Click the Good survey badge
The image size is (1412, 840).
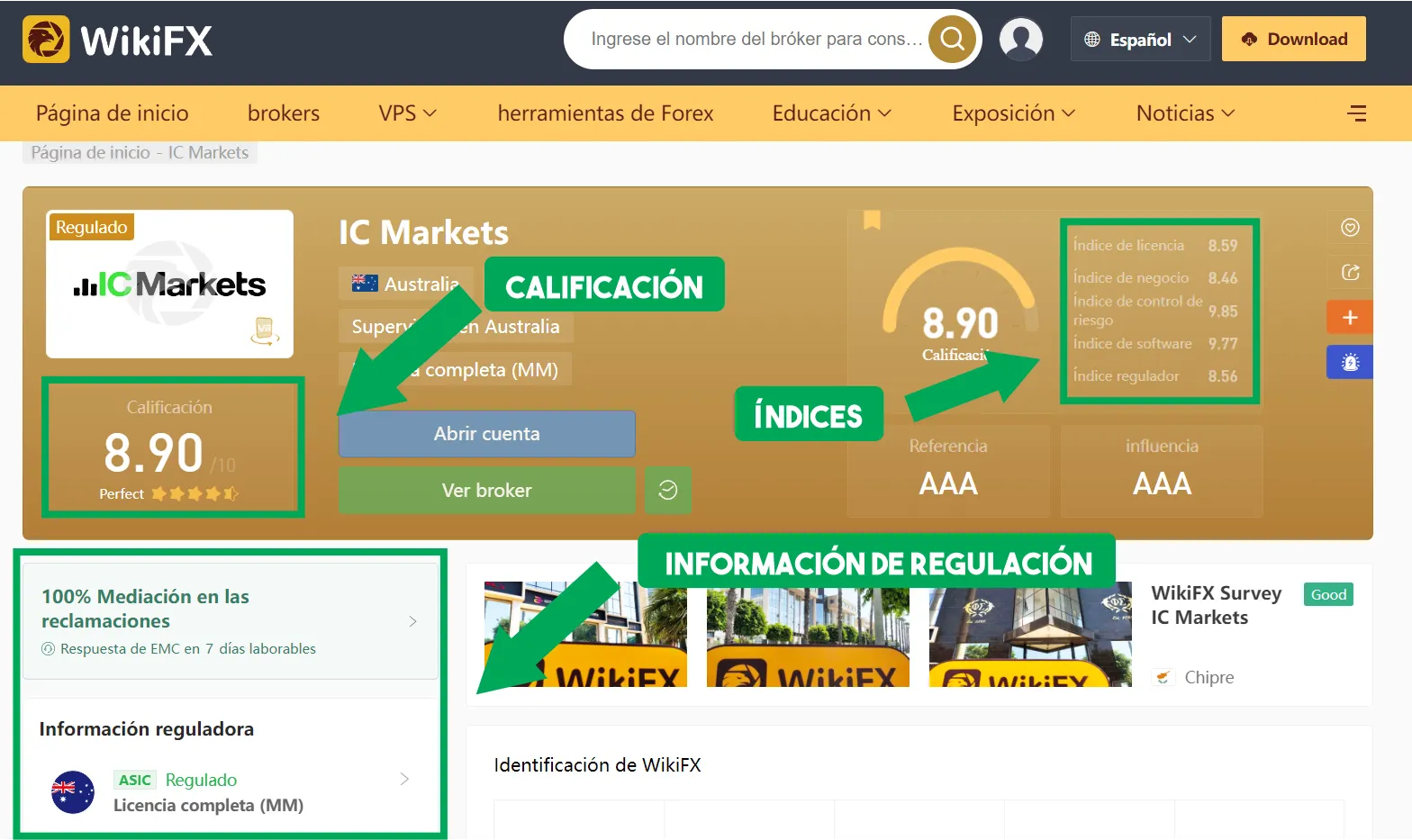click(x=1328, y=594)
